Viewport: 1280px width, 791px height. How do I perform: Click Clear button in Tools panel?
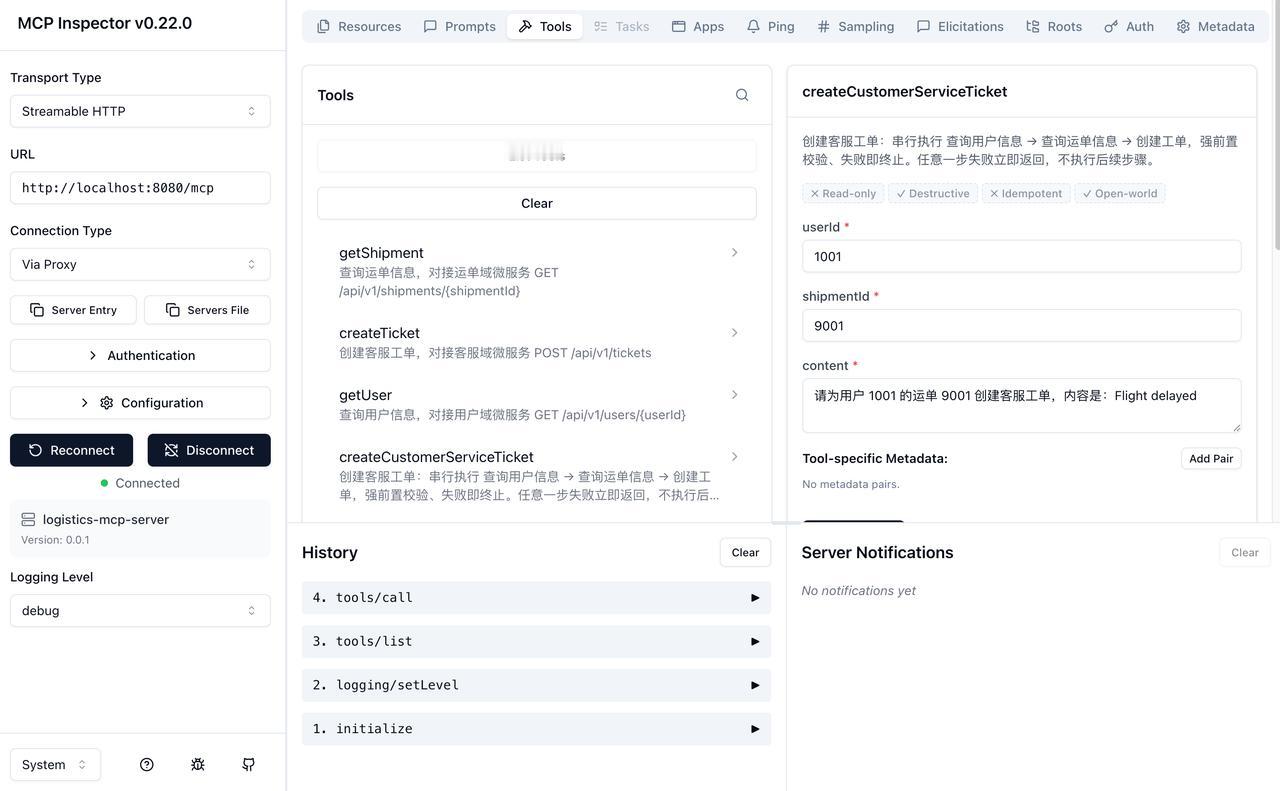point(537,203)
